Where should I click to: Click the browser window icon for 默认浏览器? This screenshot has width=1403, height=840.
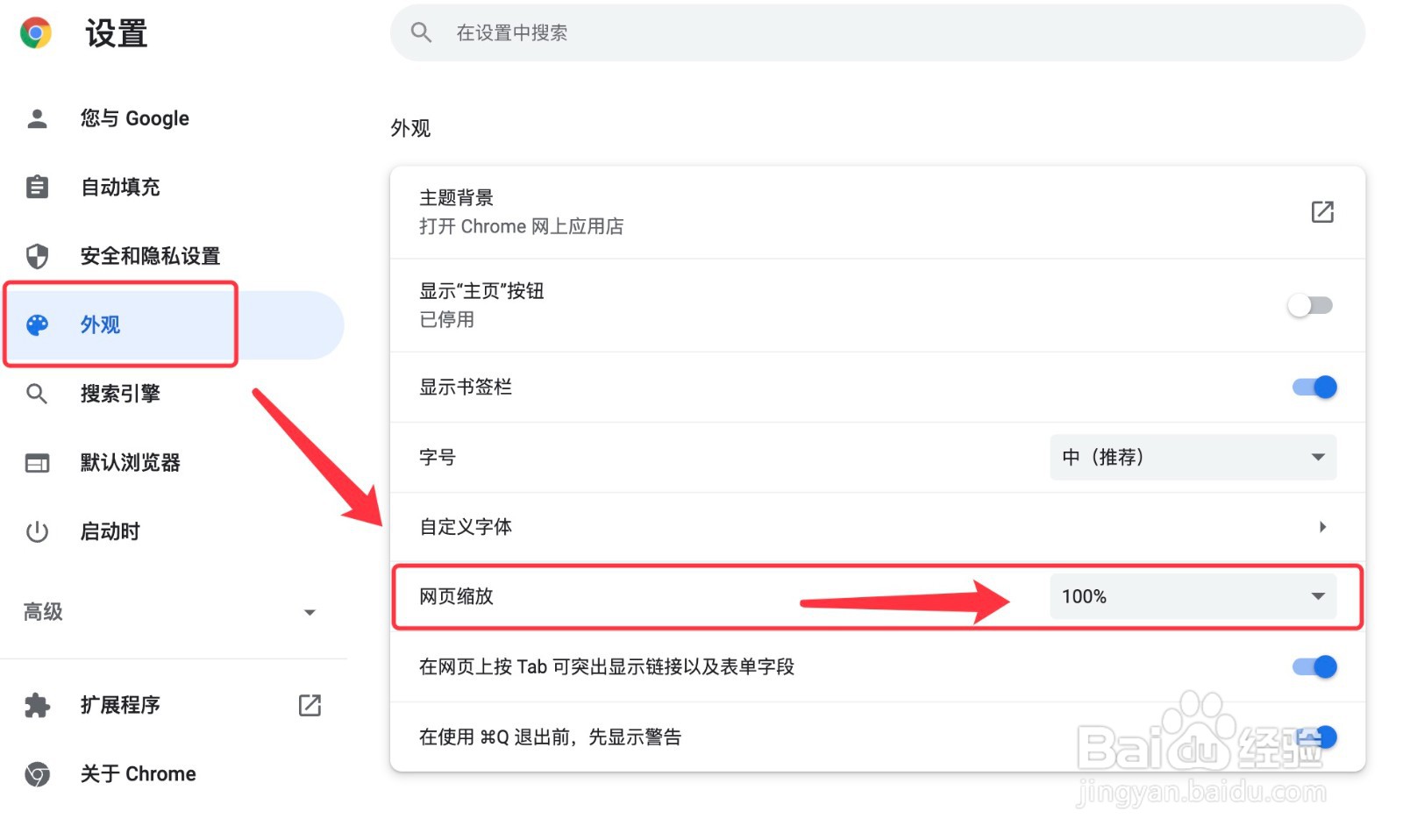tap(37, 463)
